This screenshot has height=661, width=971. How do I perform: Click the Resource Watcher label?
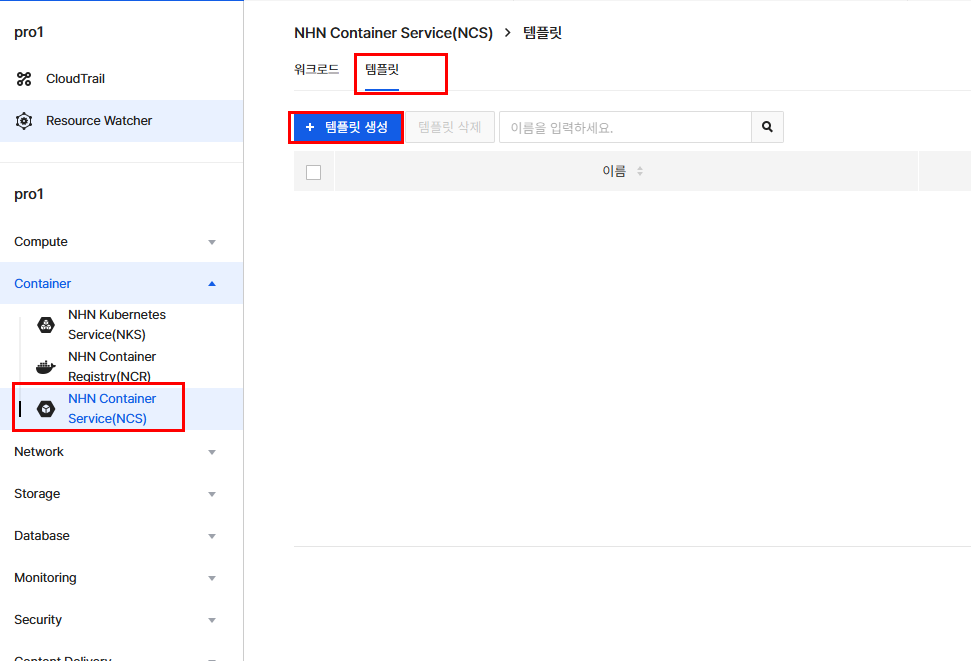click(x=99, y=121)
